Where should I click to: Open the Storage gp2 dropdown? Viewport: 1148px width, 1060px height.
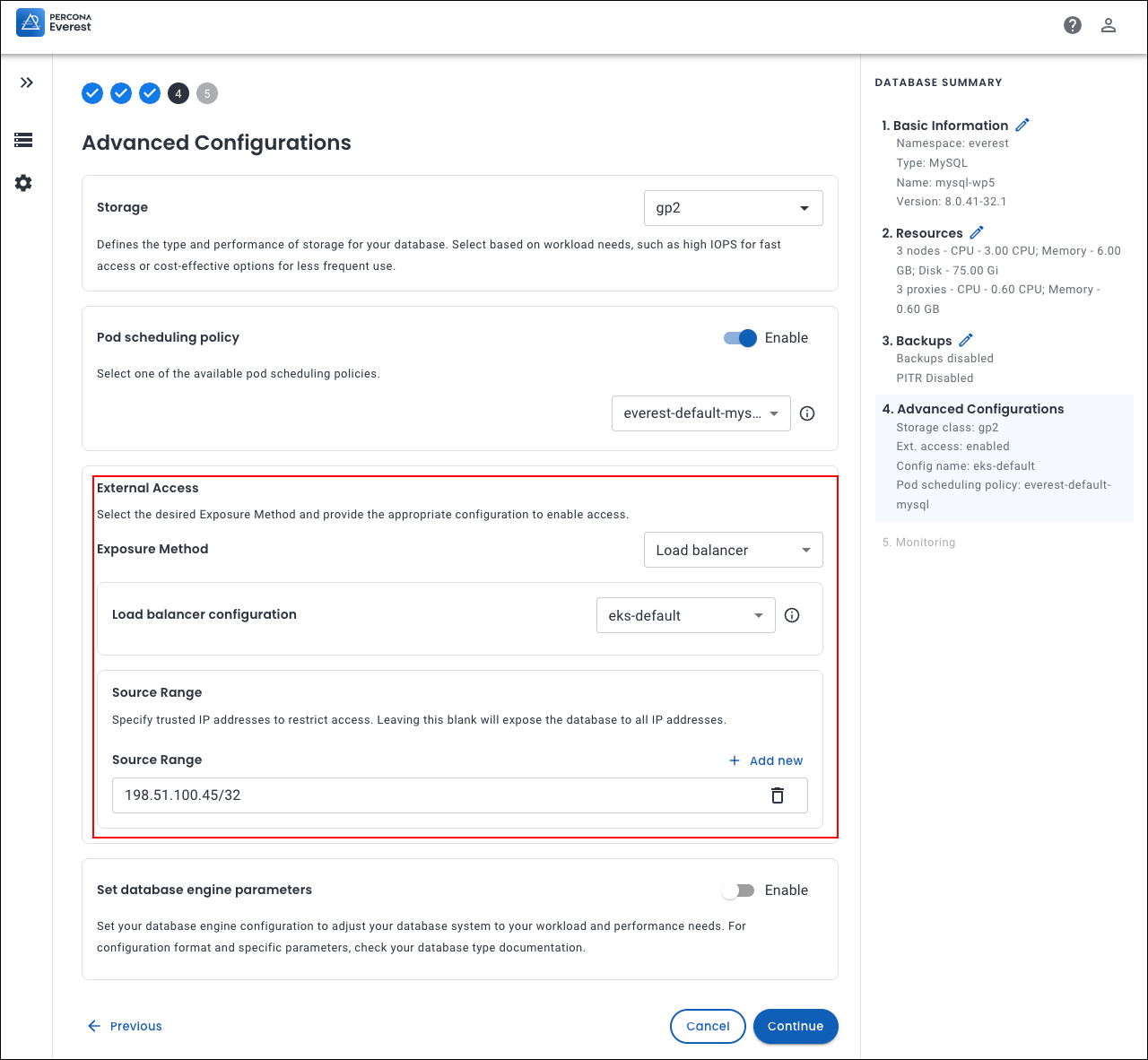[733, 208]
